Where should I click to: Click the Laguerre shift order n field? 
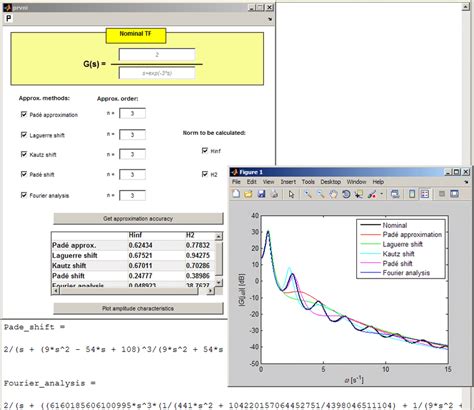(x=132, y=135)
